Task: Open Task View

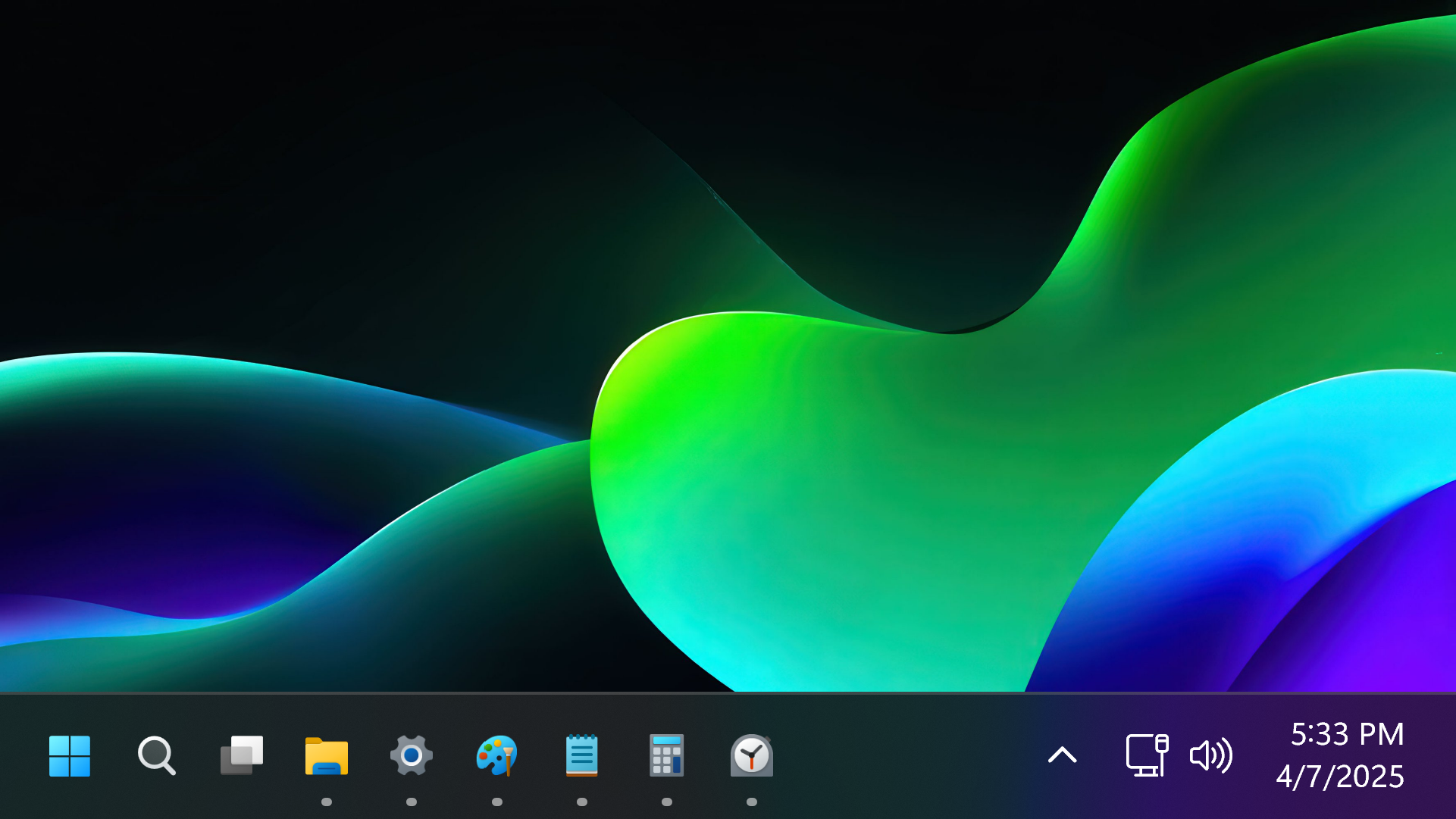Action: point(241,755)
